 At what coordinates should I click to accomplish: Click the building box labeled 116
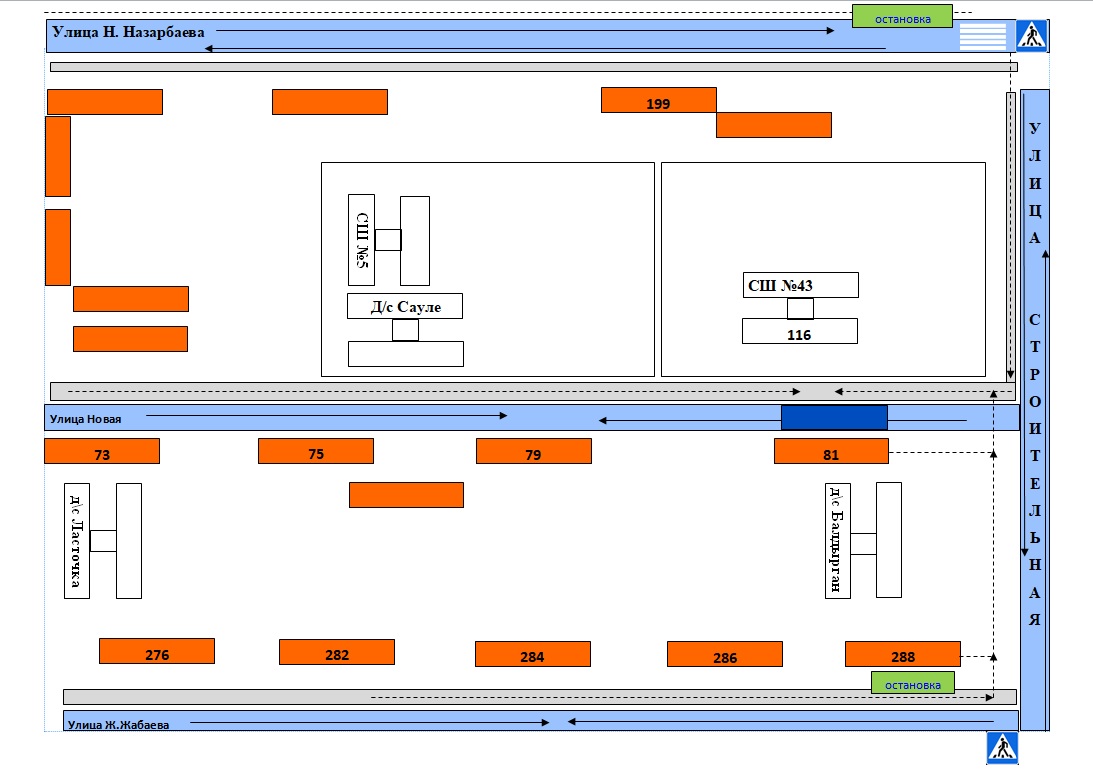800,331
